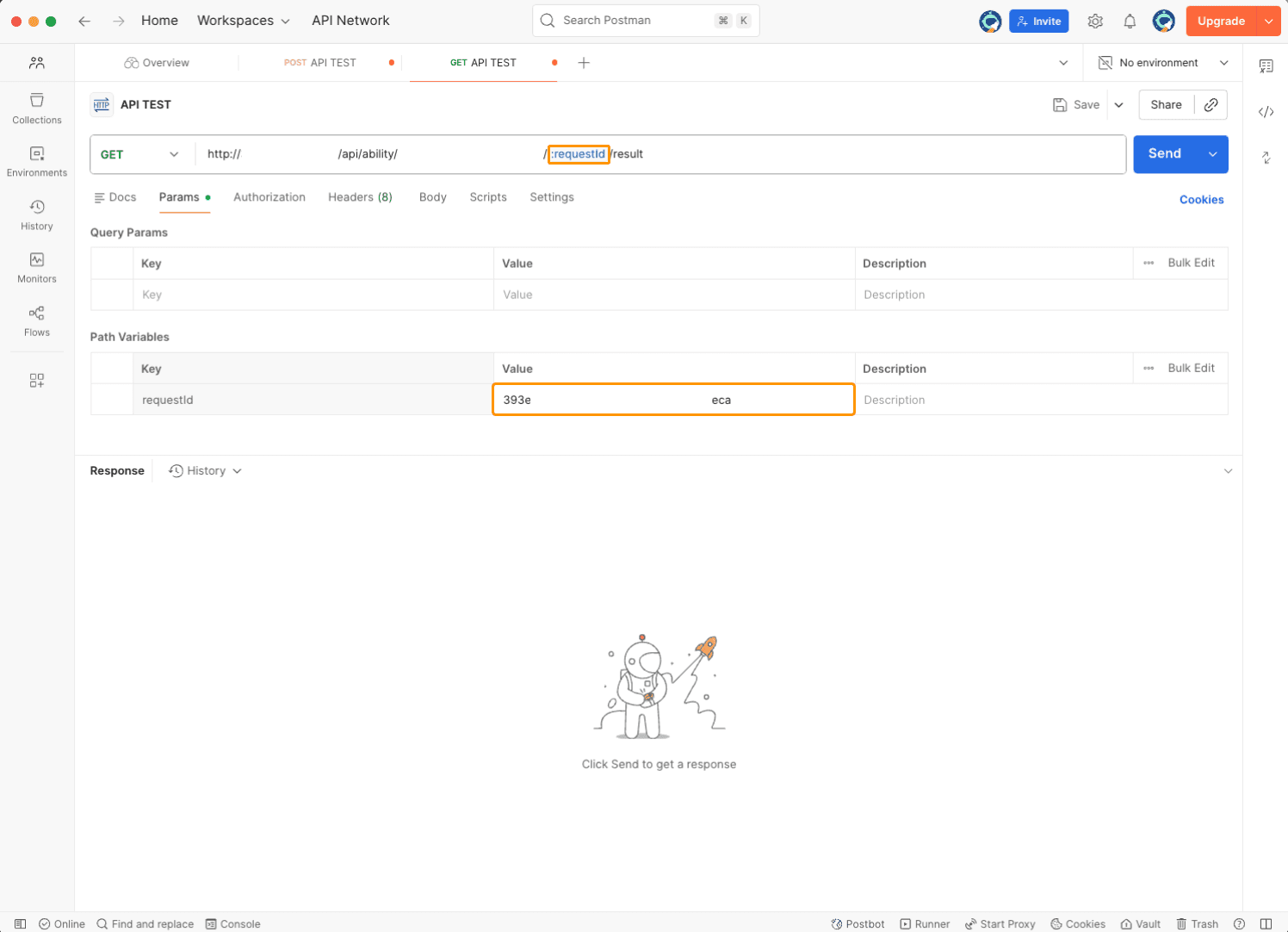
Task: Open Trash from the status bar
Action: [1197, 923]
